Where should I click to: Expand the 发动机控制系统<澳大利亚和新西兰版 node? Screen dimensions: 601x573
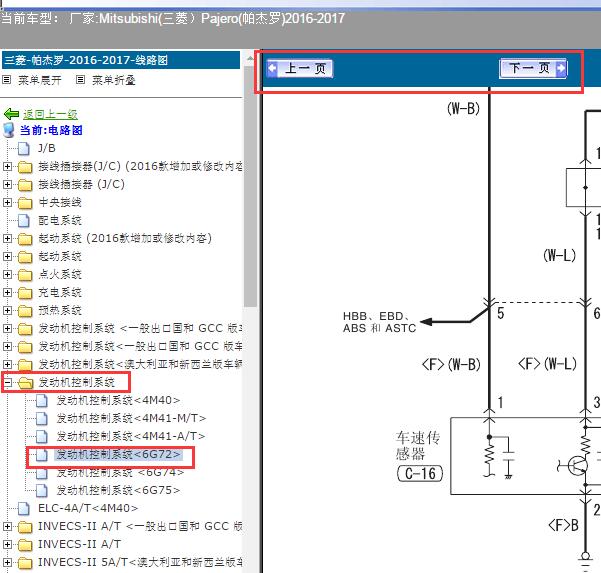7,364
